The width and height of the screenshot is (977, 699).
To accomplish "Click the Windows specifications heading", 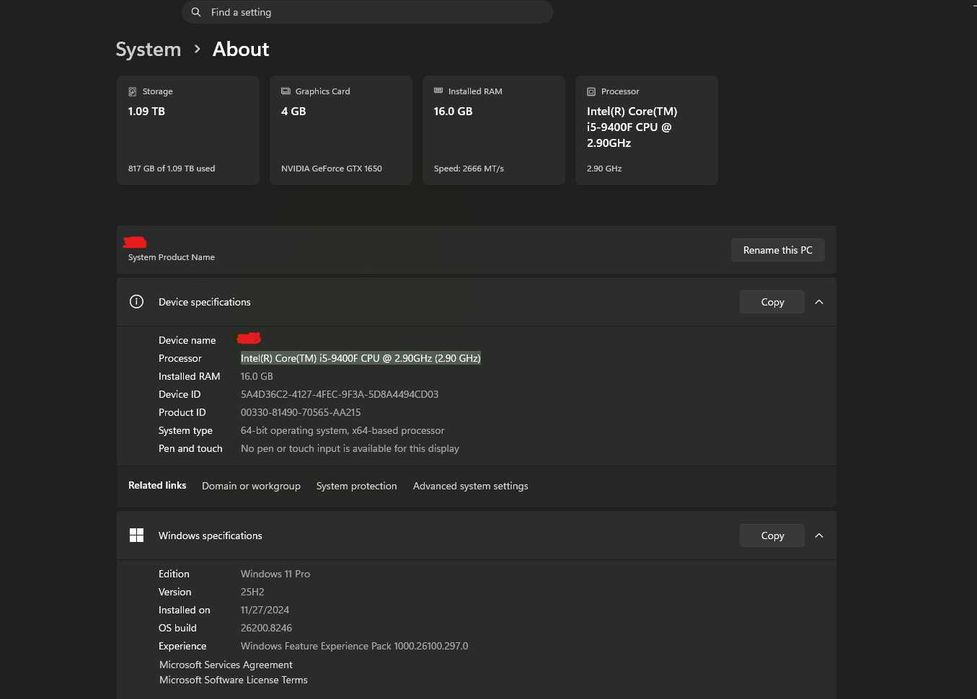I will 210,536.
